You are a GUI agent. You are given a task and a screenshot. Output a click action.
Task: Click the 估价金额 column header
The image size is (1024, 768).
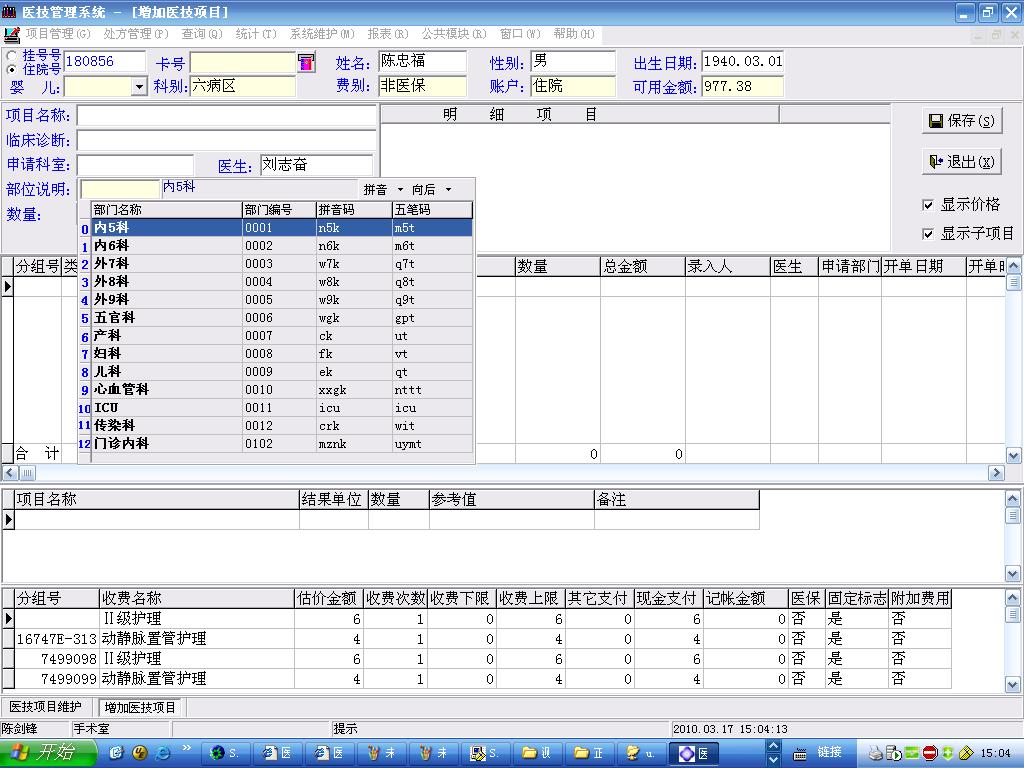[x=328, y=598]
